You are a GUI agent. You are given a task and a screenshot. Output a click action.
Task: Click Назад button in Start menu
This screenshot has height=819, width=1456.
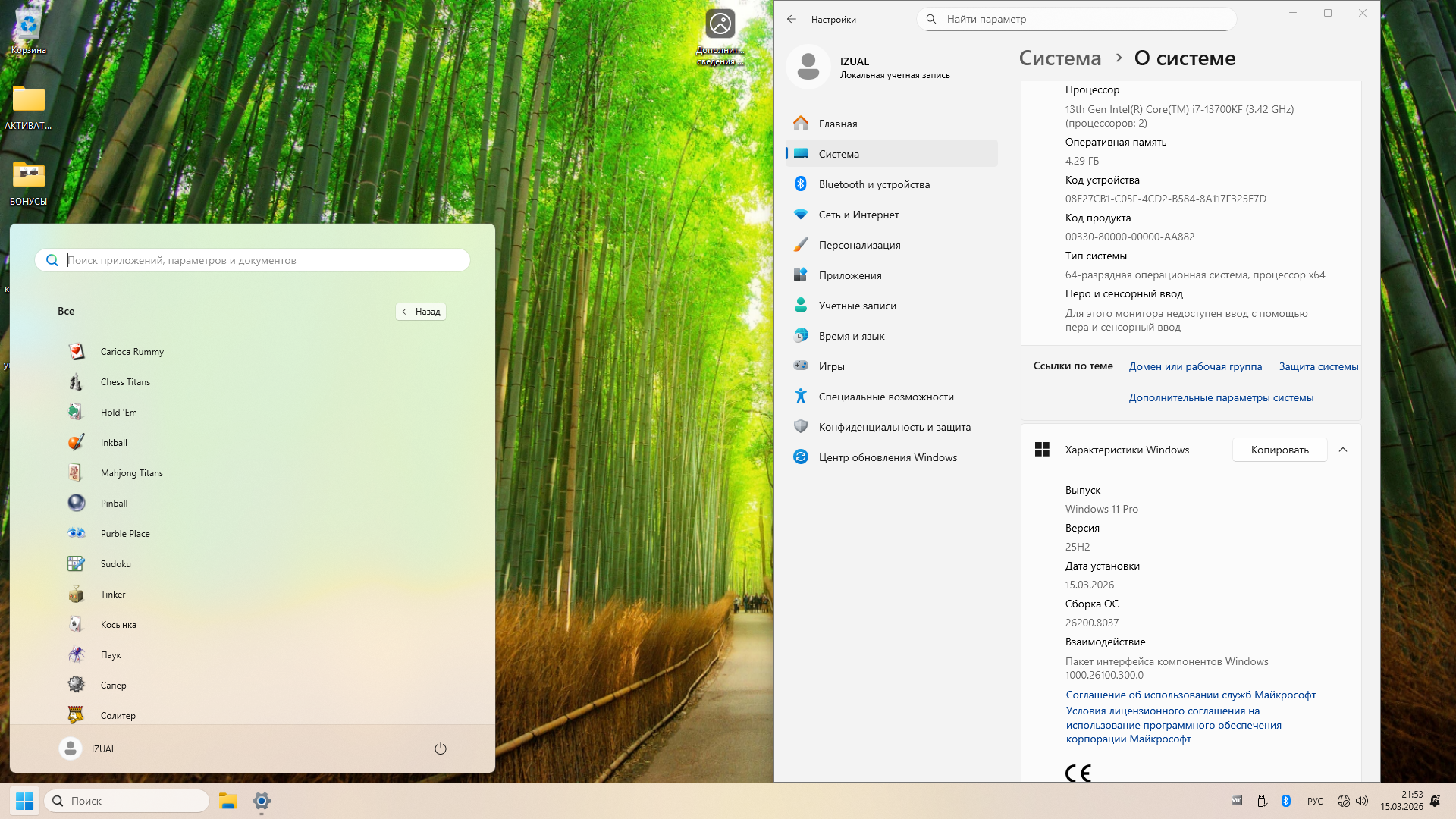coord(421,312)
